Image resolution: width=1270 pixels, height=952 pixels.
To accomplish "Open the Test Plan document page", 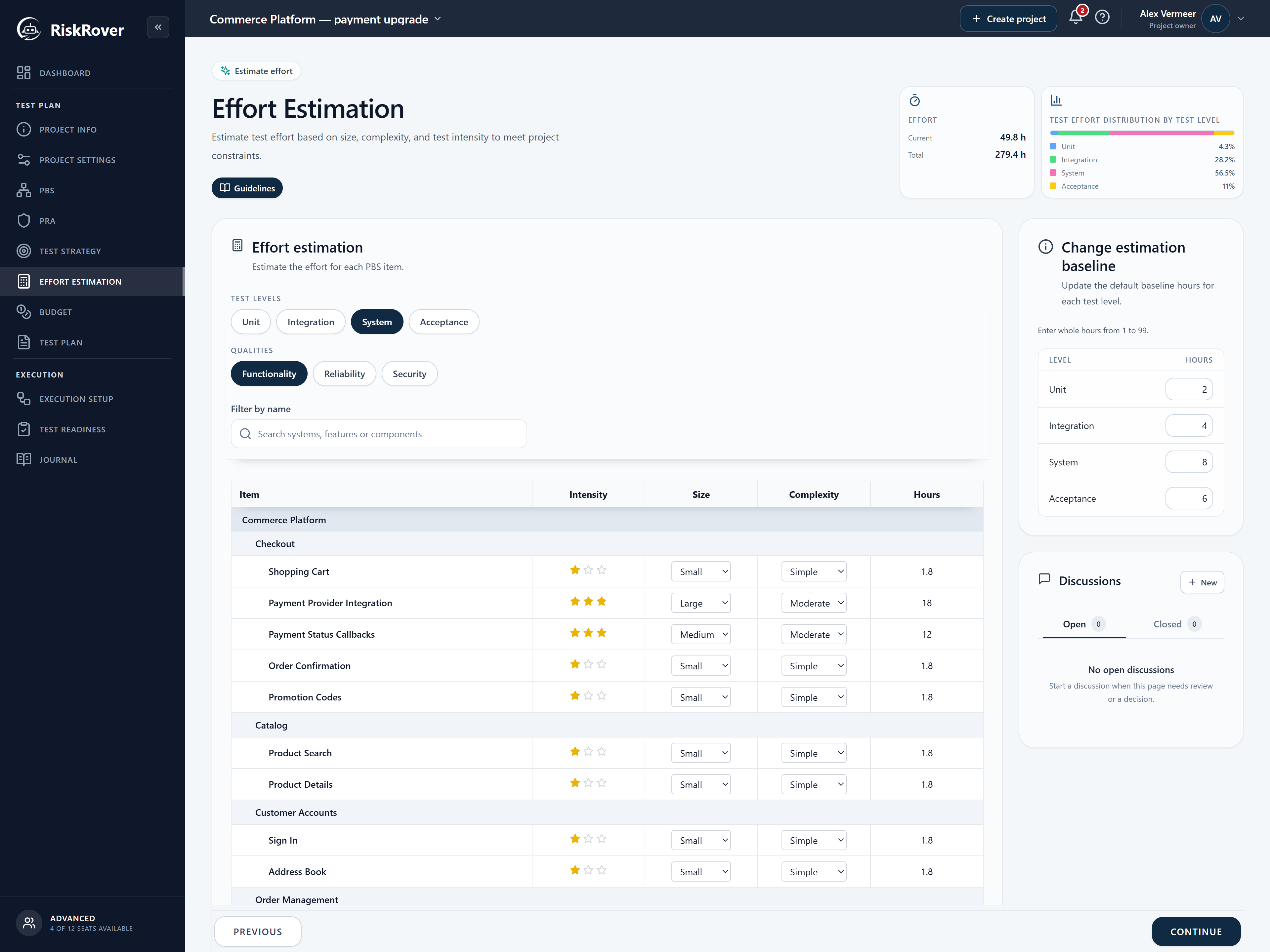I will tap(92, 342).
